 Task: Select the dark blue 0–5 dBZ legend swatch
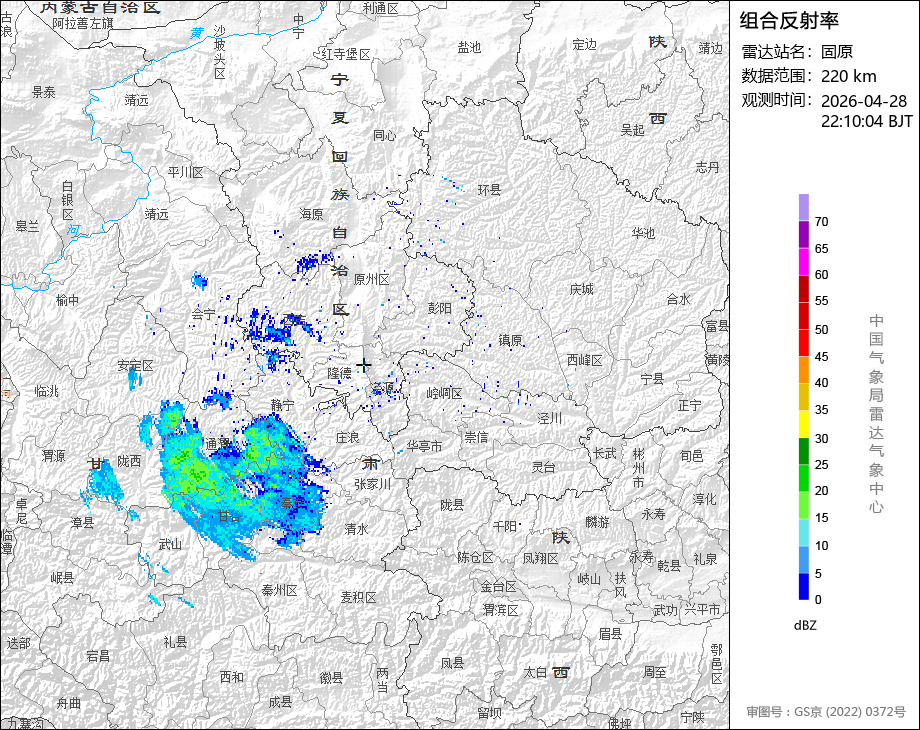point(804,586)
